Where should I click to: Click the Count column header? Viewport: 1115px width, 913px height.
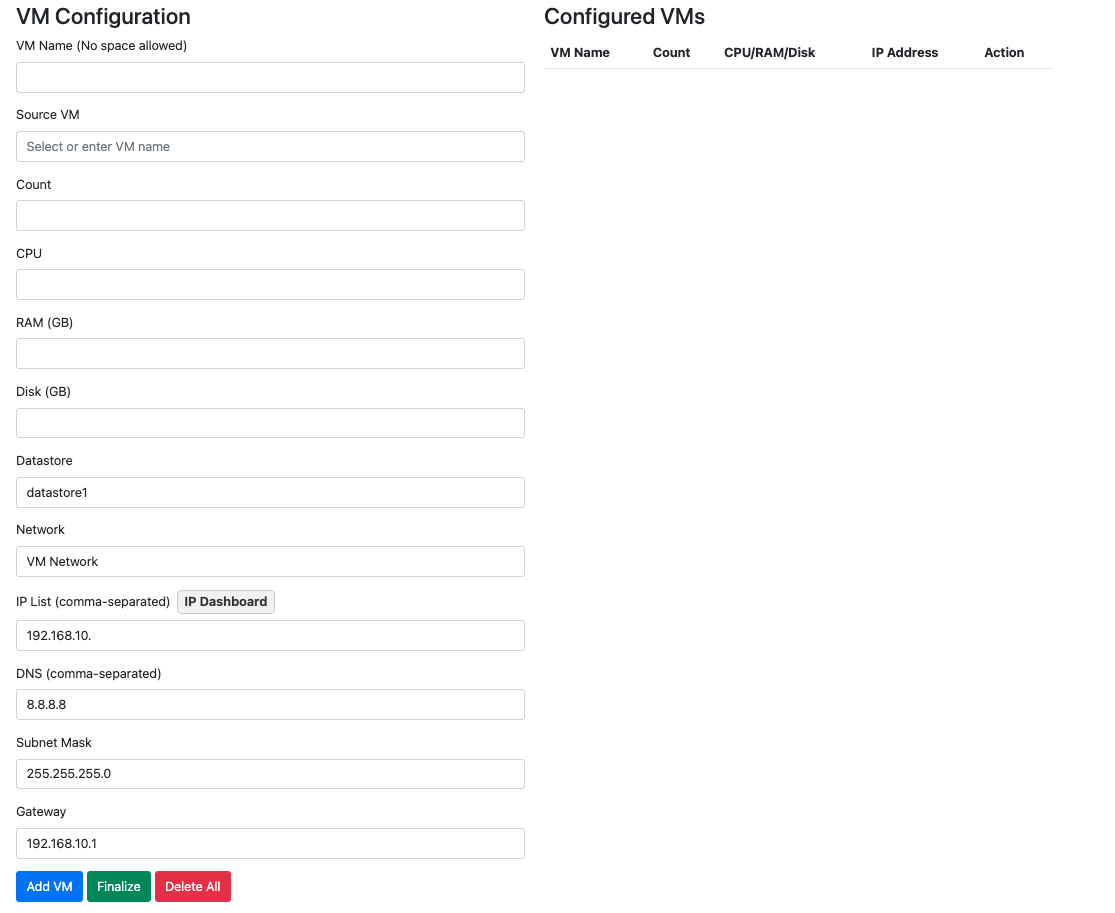672,53
